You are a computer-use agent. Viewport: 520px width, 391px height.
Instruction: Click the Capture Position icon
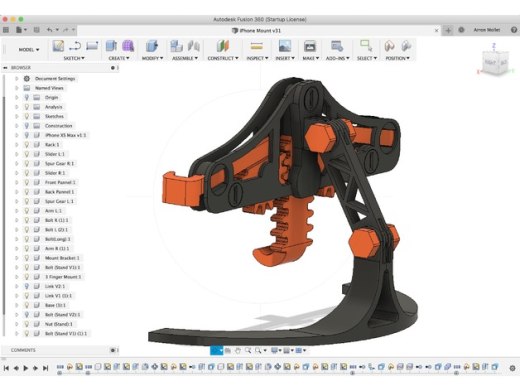click(389, 46)
